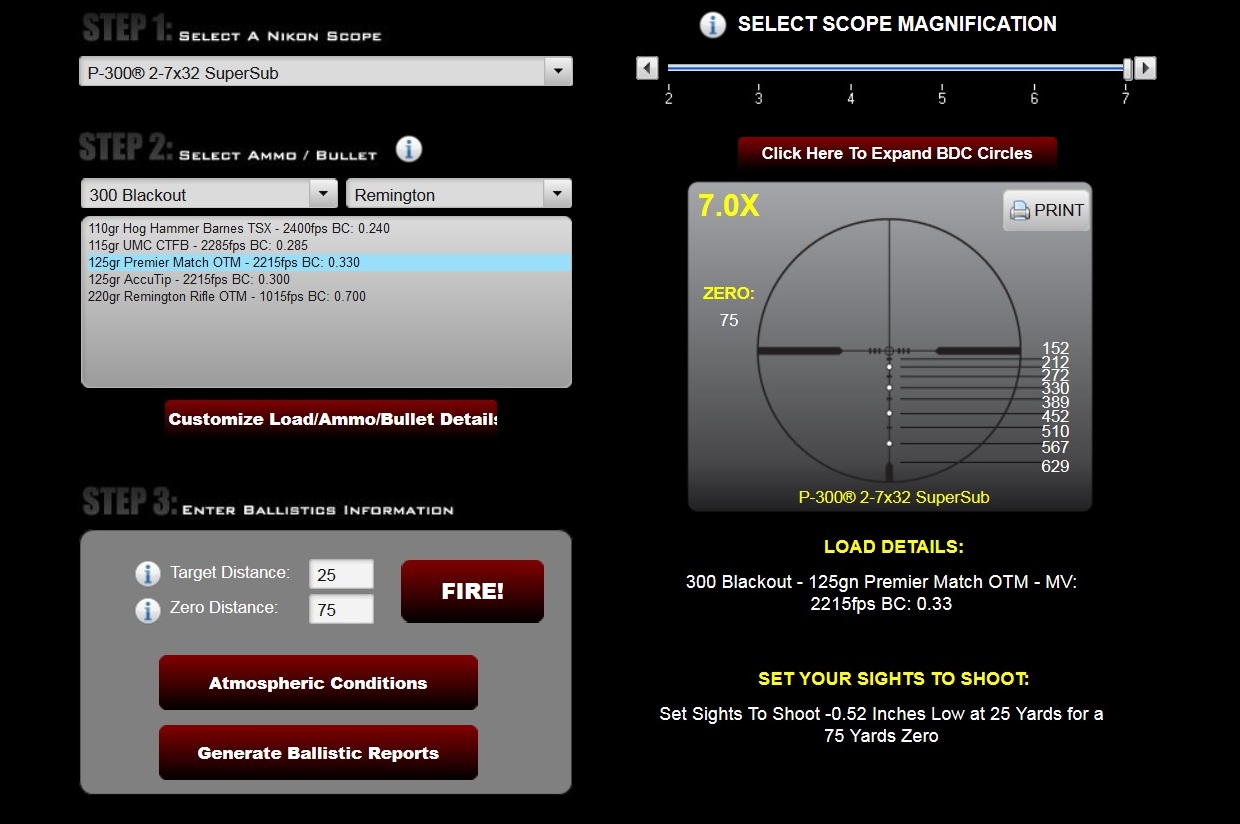Image resolution: width=1240 pixels, height=824 pixels.
Task: Click magnification slider left arrow
Action: (x=648, y=68)
